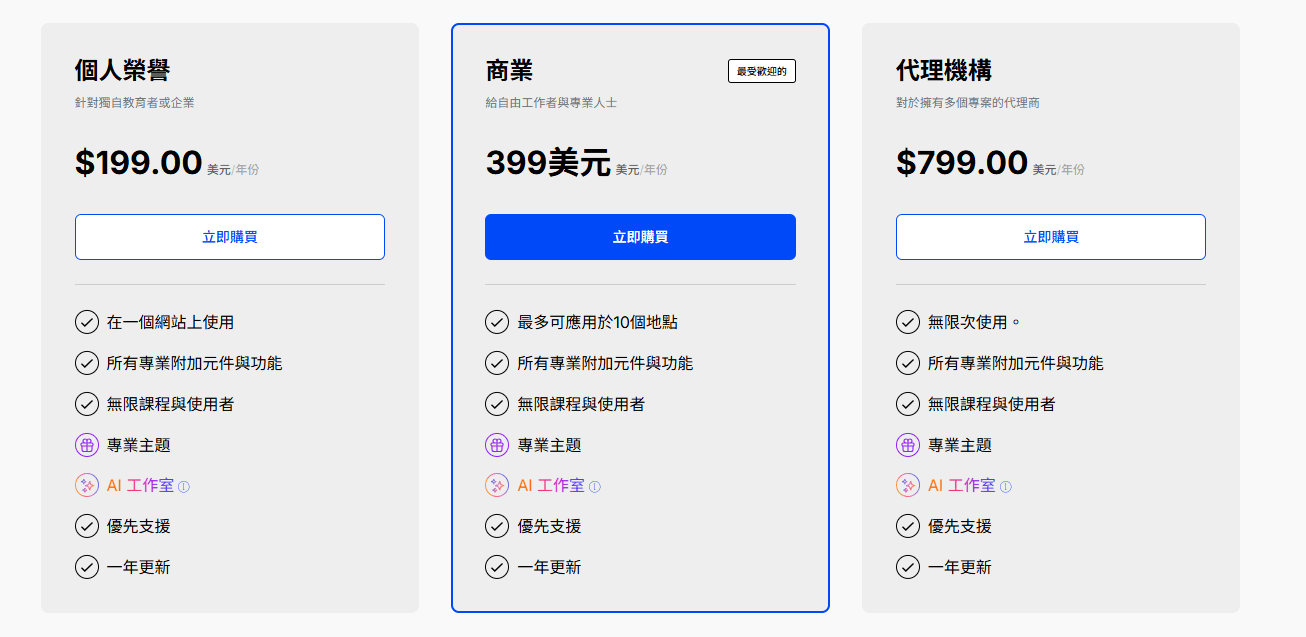Screen dimensions: 1306x637
Task: Click 立即購買 button under 代理機構 plan
Action: (x=1050, y=237)
